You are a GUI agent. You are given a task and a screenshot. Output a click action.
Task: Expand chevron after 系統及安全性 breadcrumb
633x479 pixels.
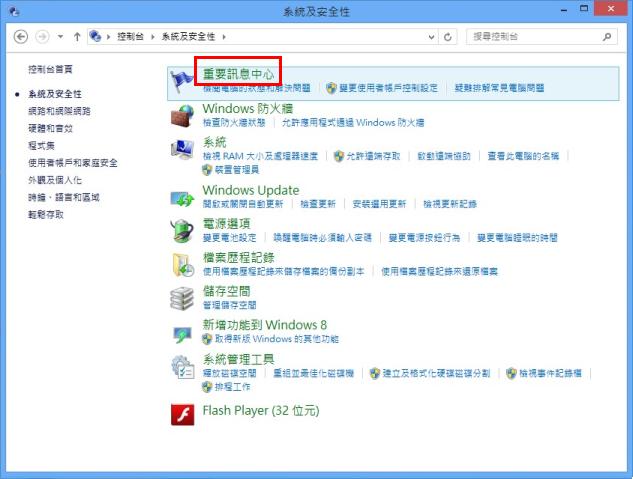coord(224,37)
